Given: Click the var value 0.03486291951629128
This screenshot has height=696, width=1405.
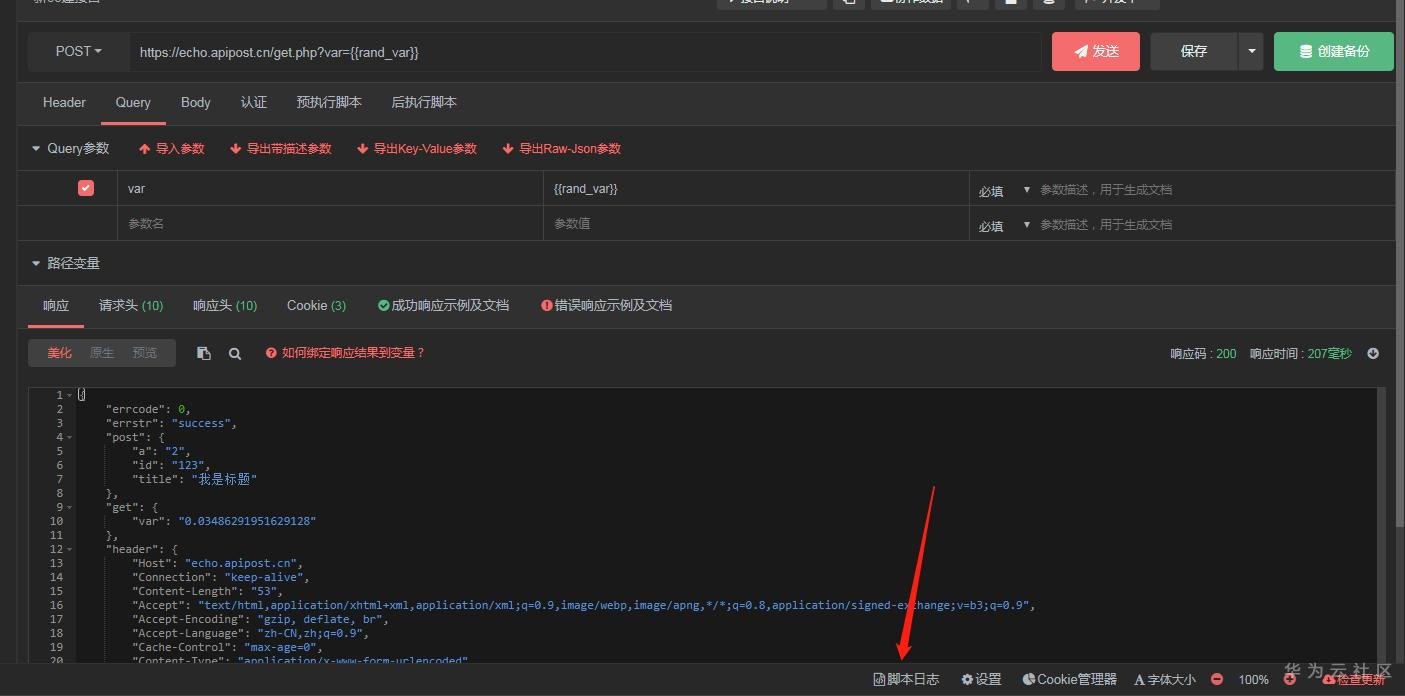Looking at the screenshot, I should [247, 521].
